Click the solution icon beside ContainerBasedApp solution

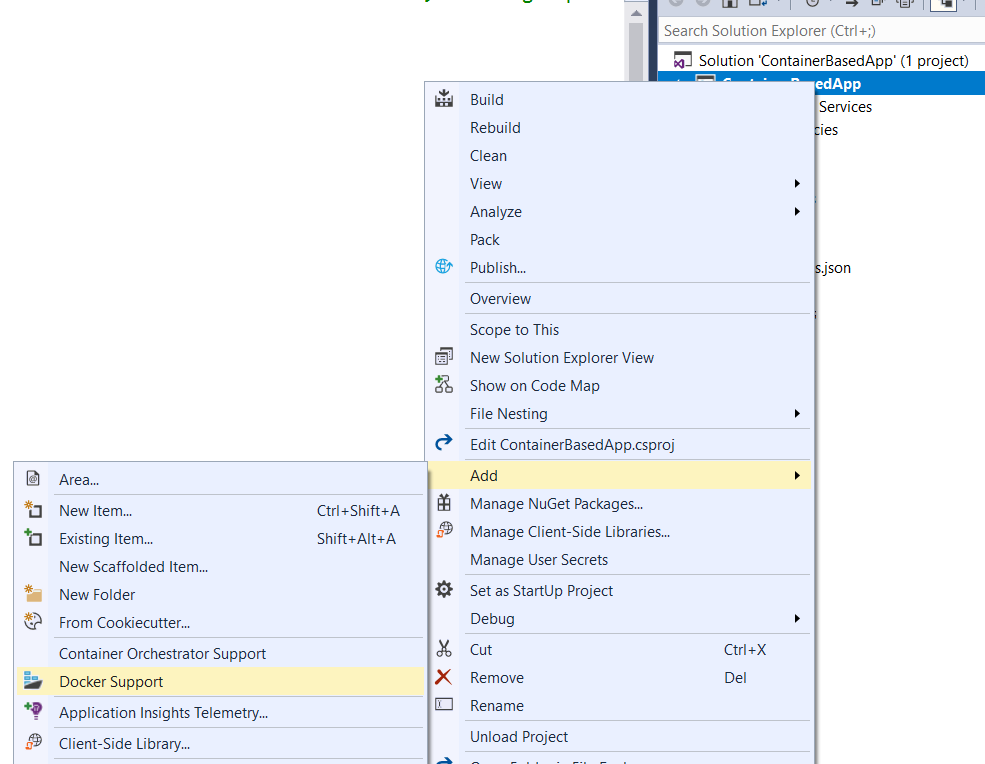682,60
